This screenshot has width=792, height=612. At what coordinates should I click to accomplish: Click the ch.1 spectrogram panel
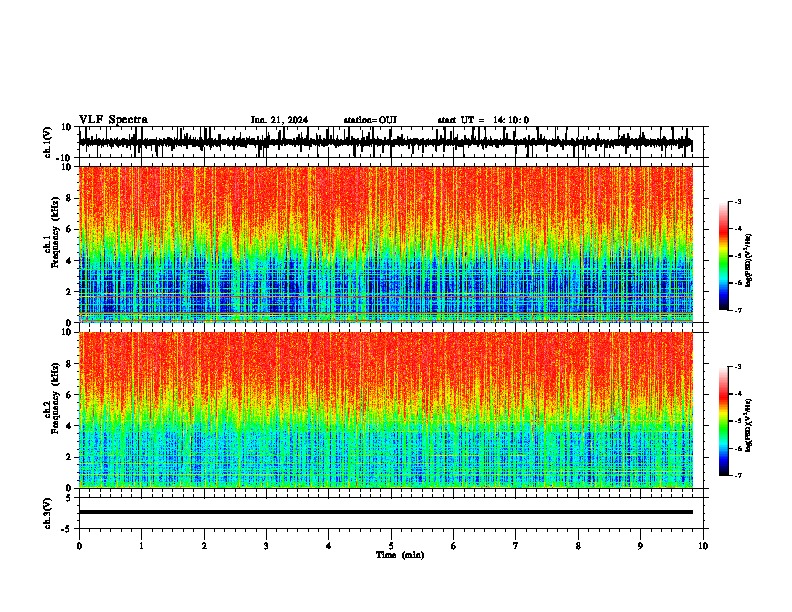tap(385, 244)
